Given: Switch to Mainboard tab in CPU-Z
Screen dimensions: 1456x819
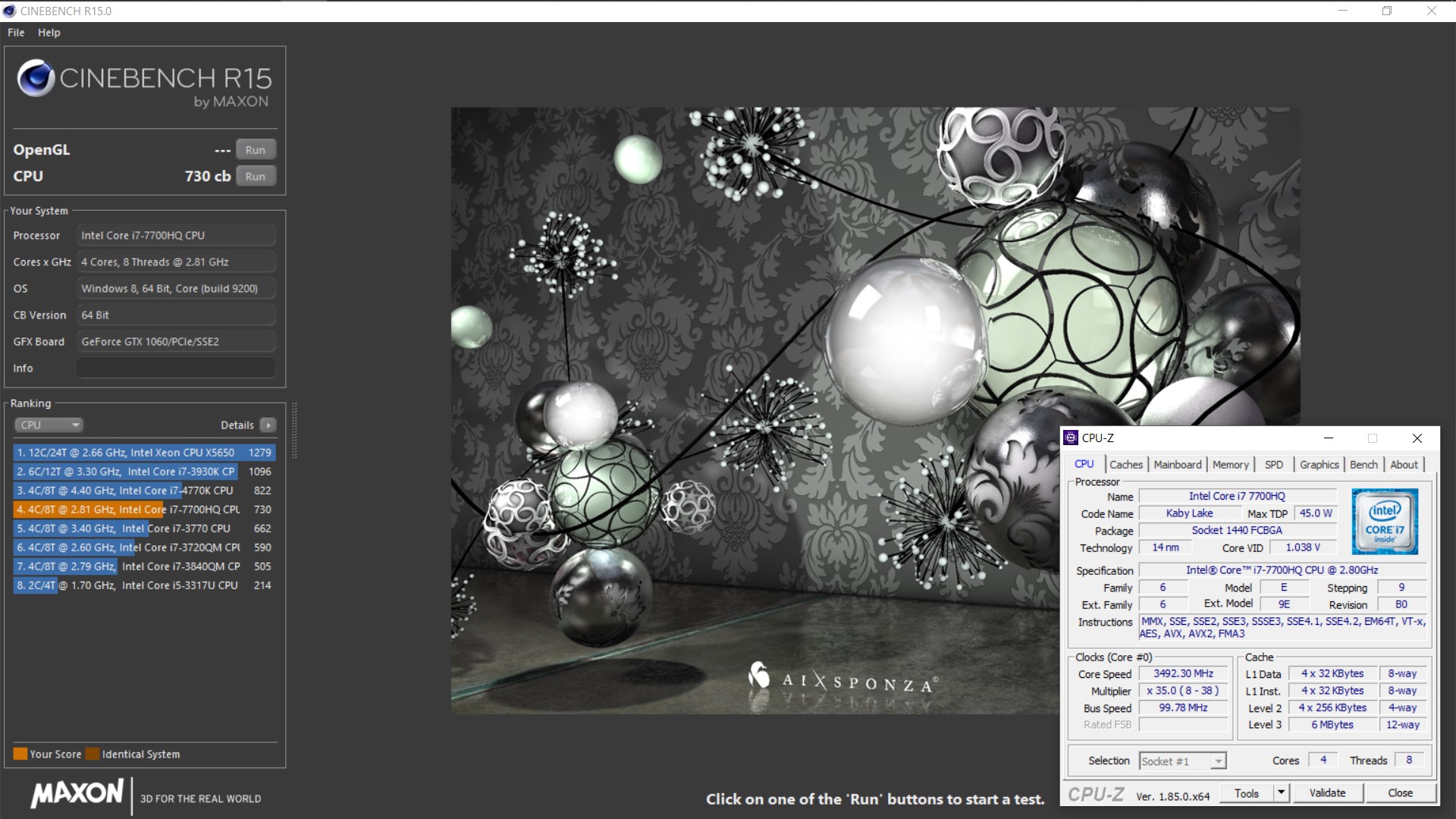Looking at the screenshot, I should (x=1178, y=465).
